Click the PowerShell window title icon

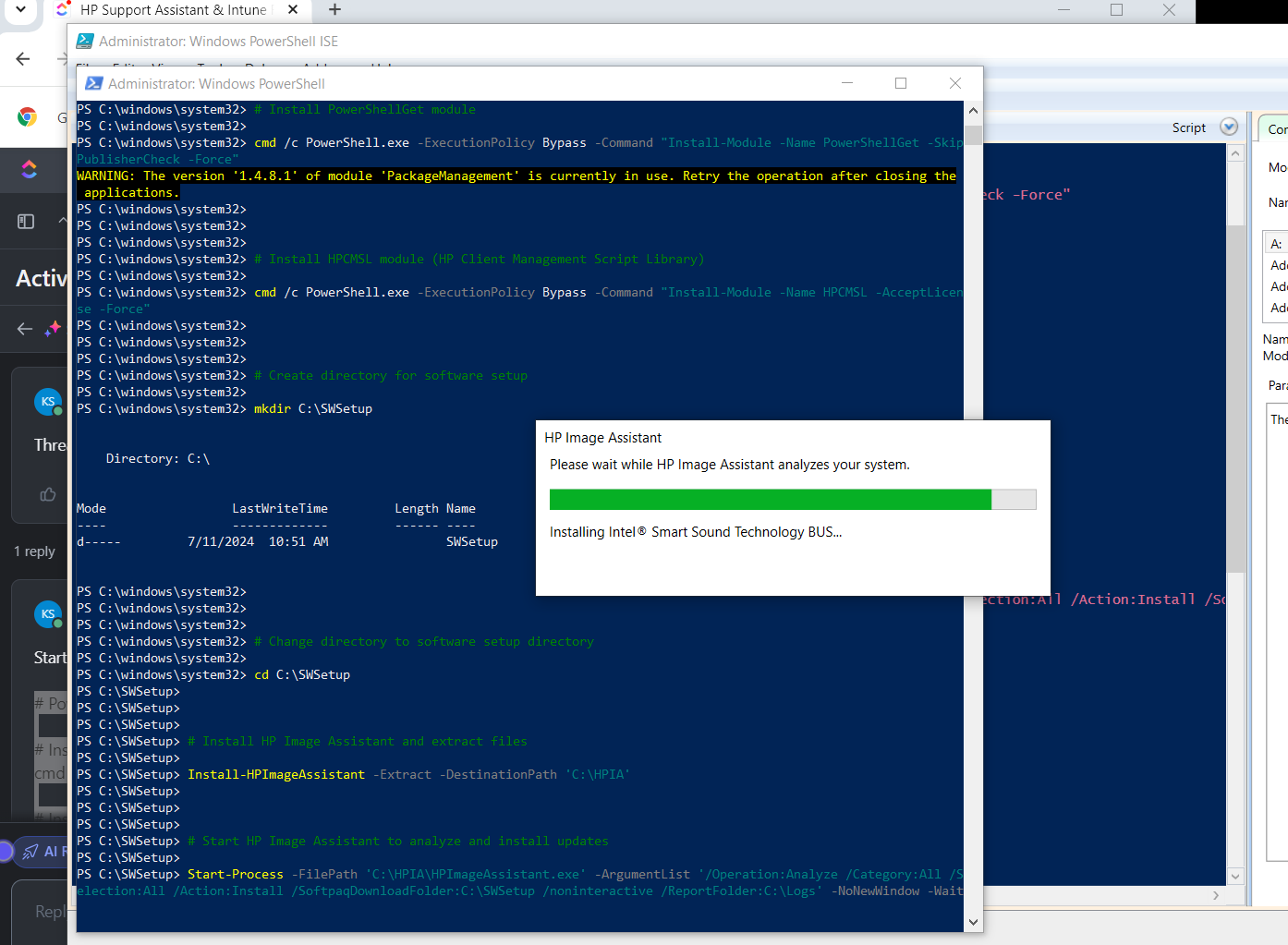pos(93,83)
